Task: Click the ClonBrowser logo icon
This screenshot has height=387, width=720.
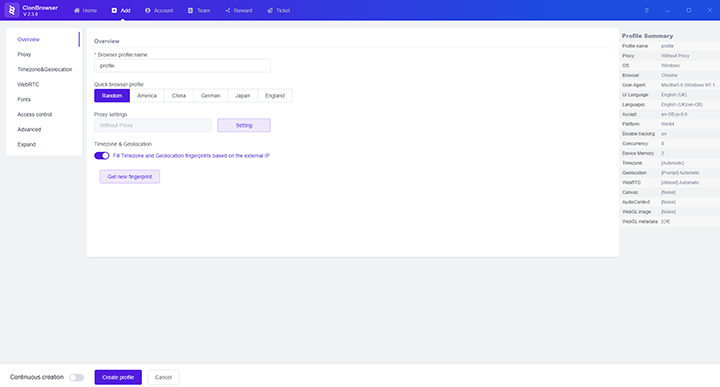Action: click(x=12, y=10)
